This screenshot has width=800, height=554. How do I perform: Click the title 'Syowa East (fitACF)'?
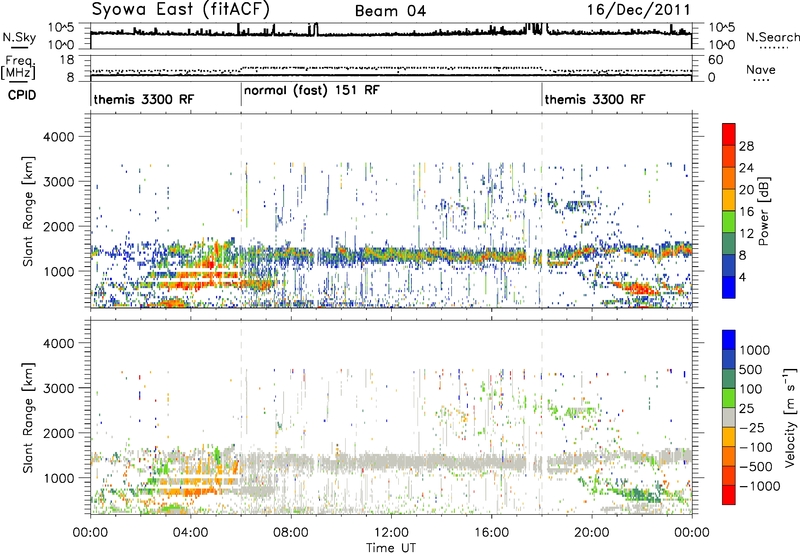pyautogui.click(x=181, y=9)
